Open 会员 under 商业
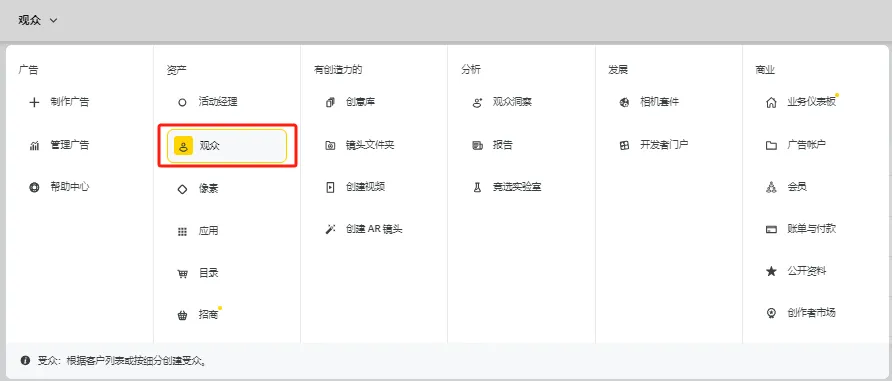This screenshot has height=381, width=892. [797, 187]
